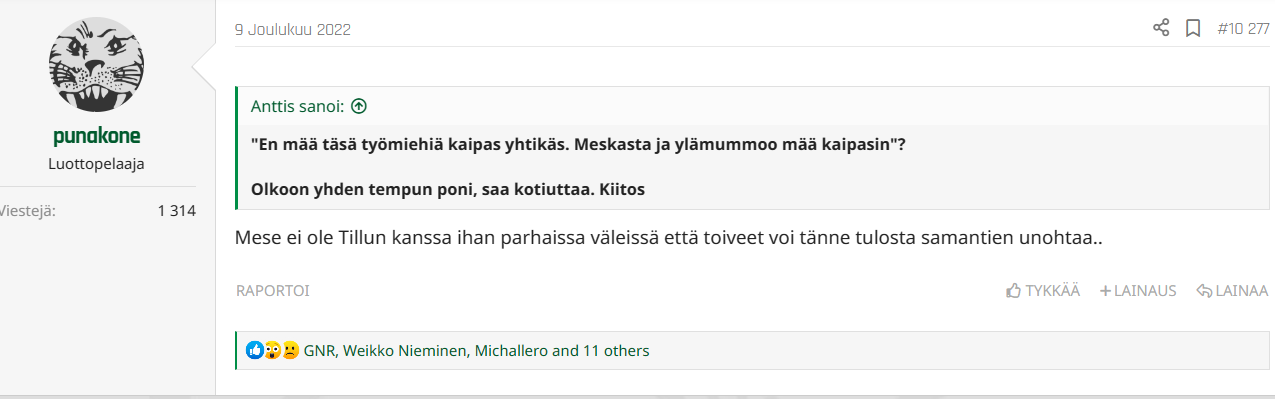Open Michallero's profile link
The width and height of the screenshot is (1275, 399).
pyautogui.click(x=511, y=351)
